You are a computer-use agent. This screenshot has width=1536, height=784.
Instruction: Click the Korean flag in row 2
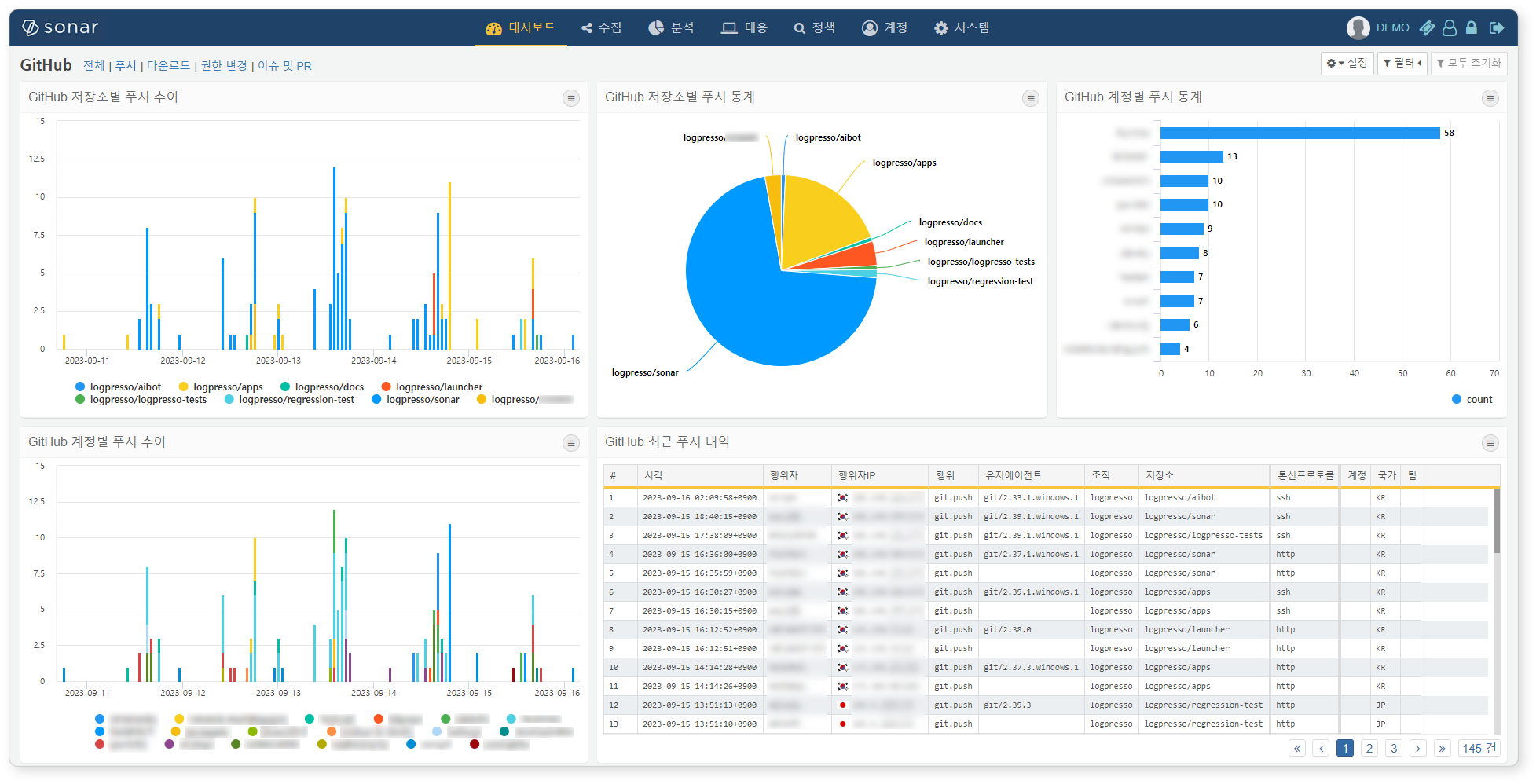pyautogui.click(x=842, y=517)
